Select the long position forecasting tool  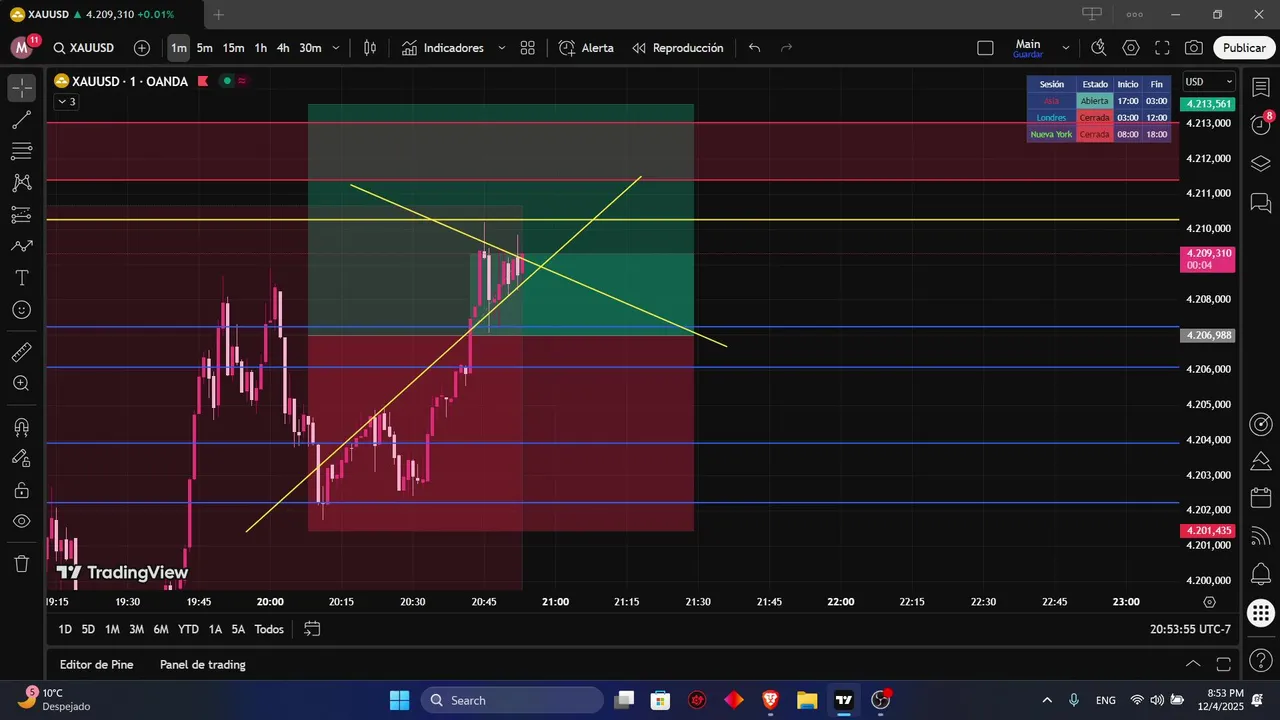[x=22, y=214]
